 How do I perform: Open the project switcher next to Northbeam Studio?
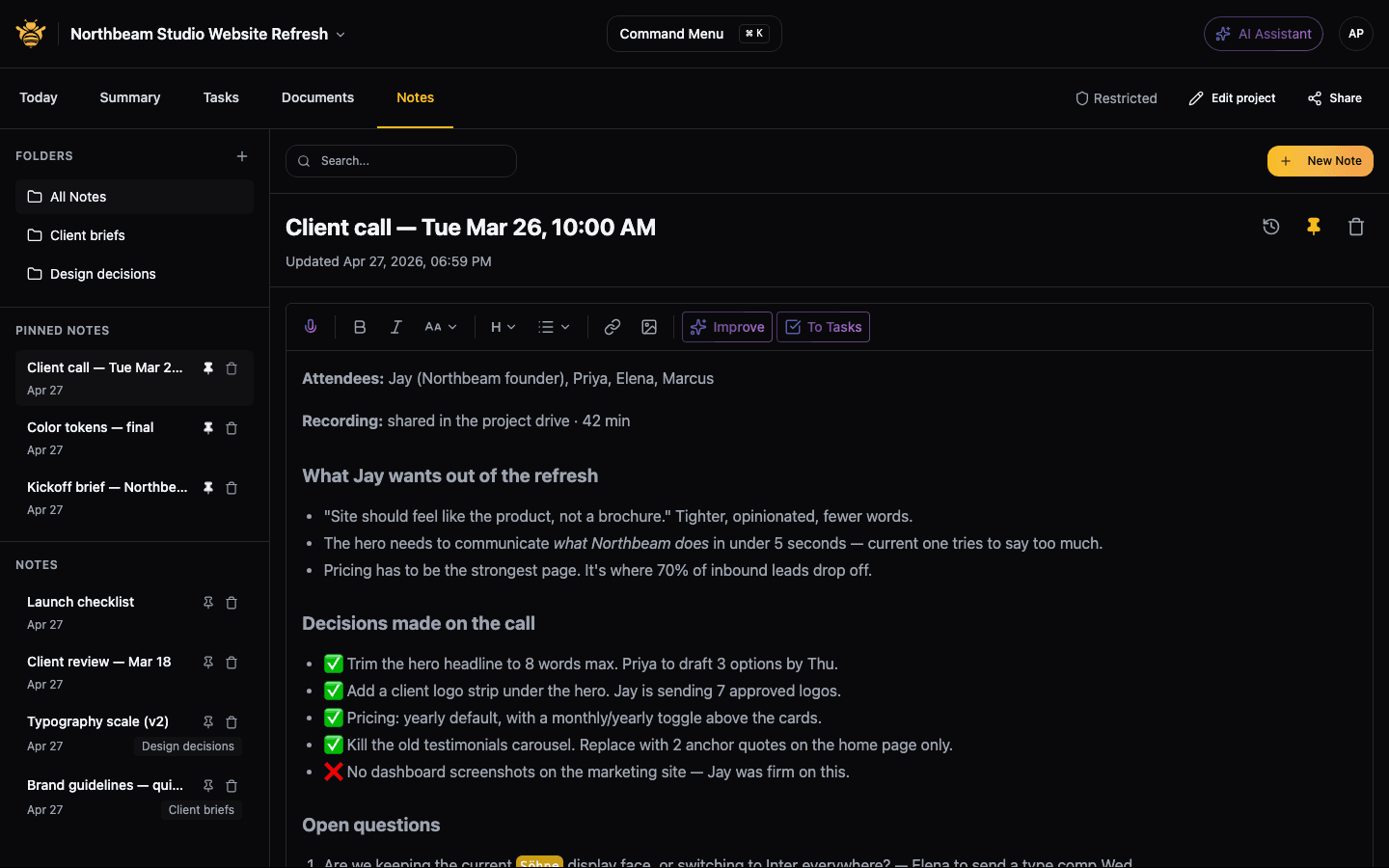[340, 33]
